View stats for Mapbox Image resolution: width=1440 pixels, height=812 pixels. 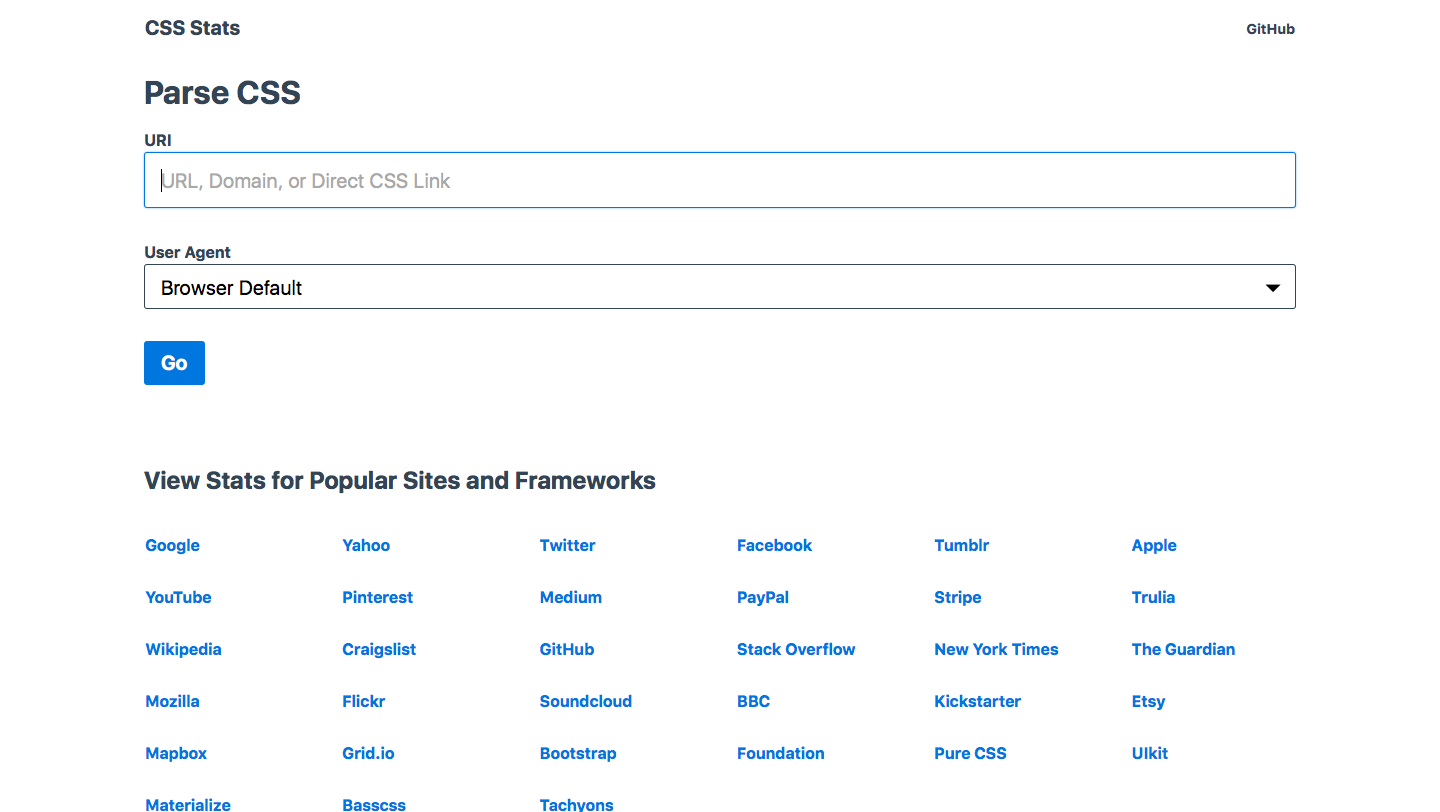click(176, 753)
